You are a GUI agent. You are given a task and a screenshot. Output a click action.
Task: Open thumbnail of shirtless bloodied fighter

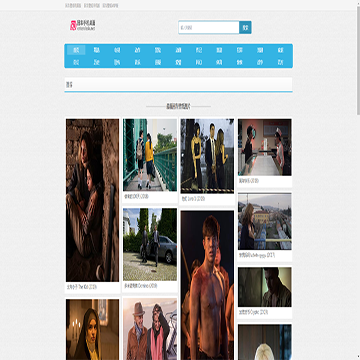click(x=207, y=285)
